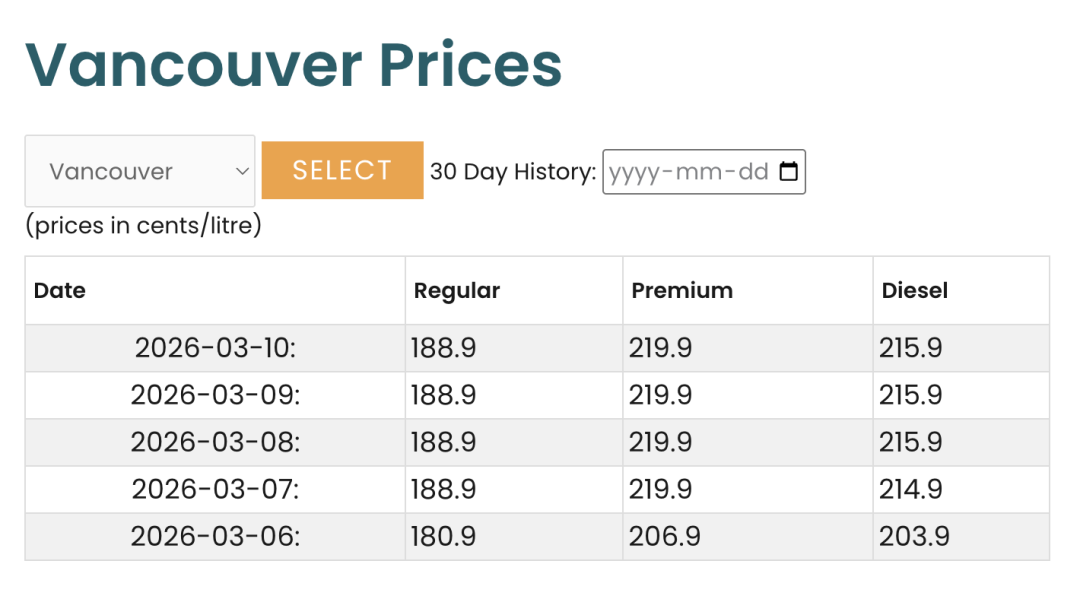Select the 2026-03-08 date cell
Image resolution: width=1080 pixels, height=599 pixels.
(x=216, y=442)
